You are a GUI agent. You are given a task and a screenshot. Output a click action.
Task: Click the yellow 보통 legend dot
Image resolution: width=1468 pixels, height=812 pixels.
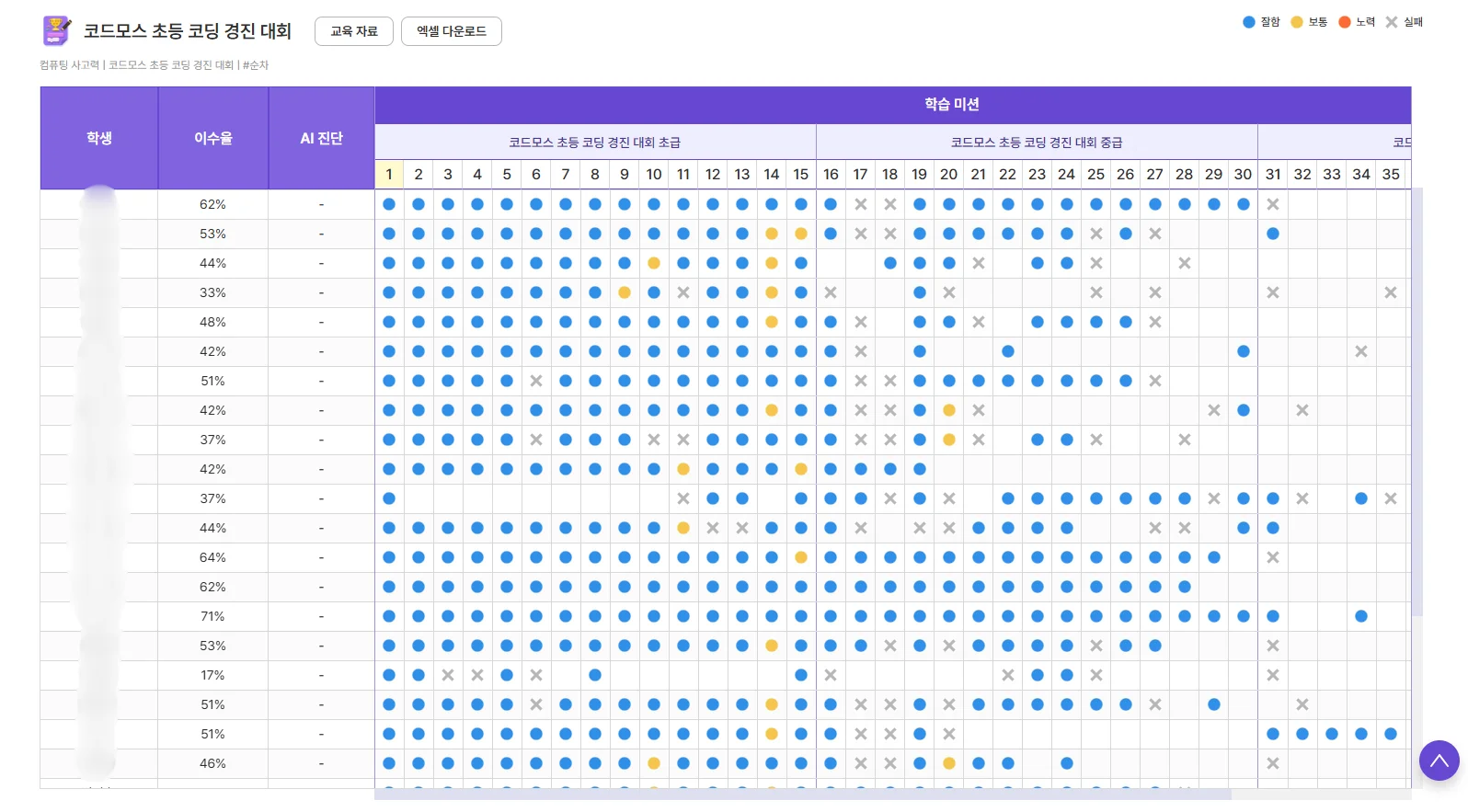pyautogui.click(x=1297, y=22)
